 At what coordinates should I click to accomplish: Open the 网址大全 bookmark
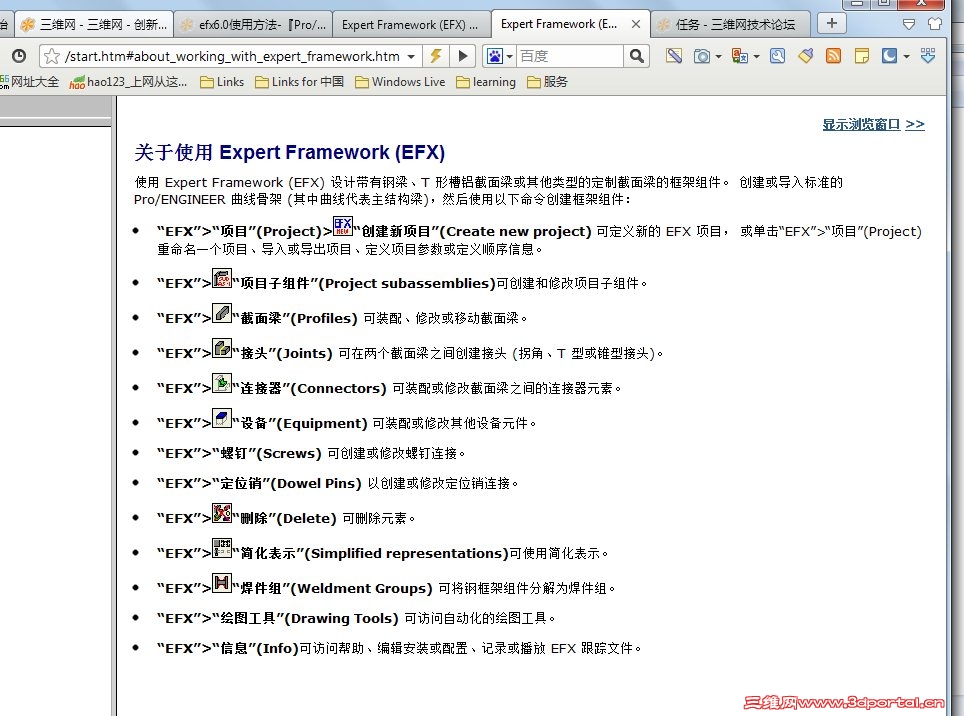[x=30, y=82]
